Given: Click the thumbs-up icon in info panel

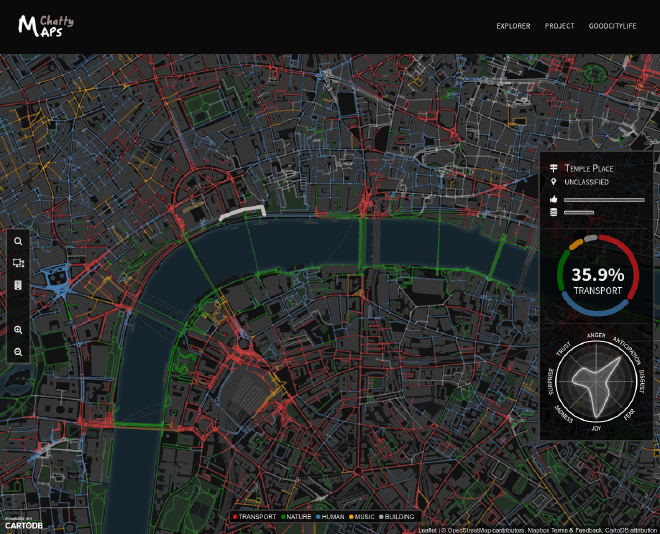Looking at the screenshot, I should pos(553,200).
